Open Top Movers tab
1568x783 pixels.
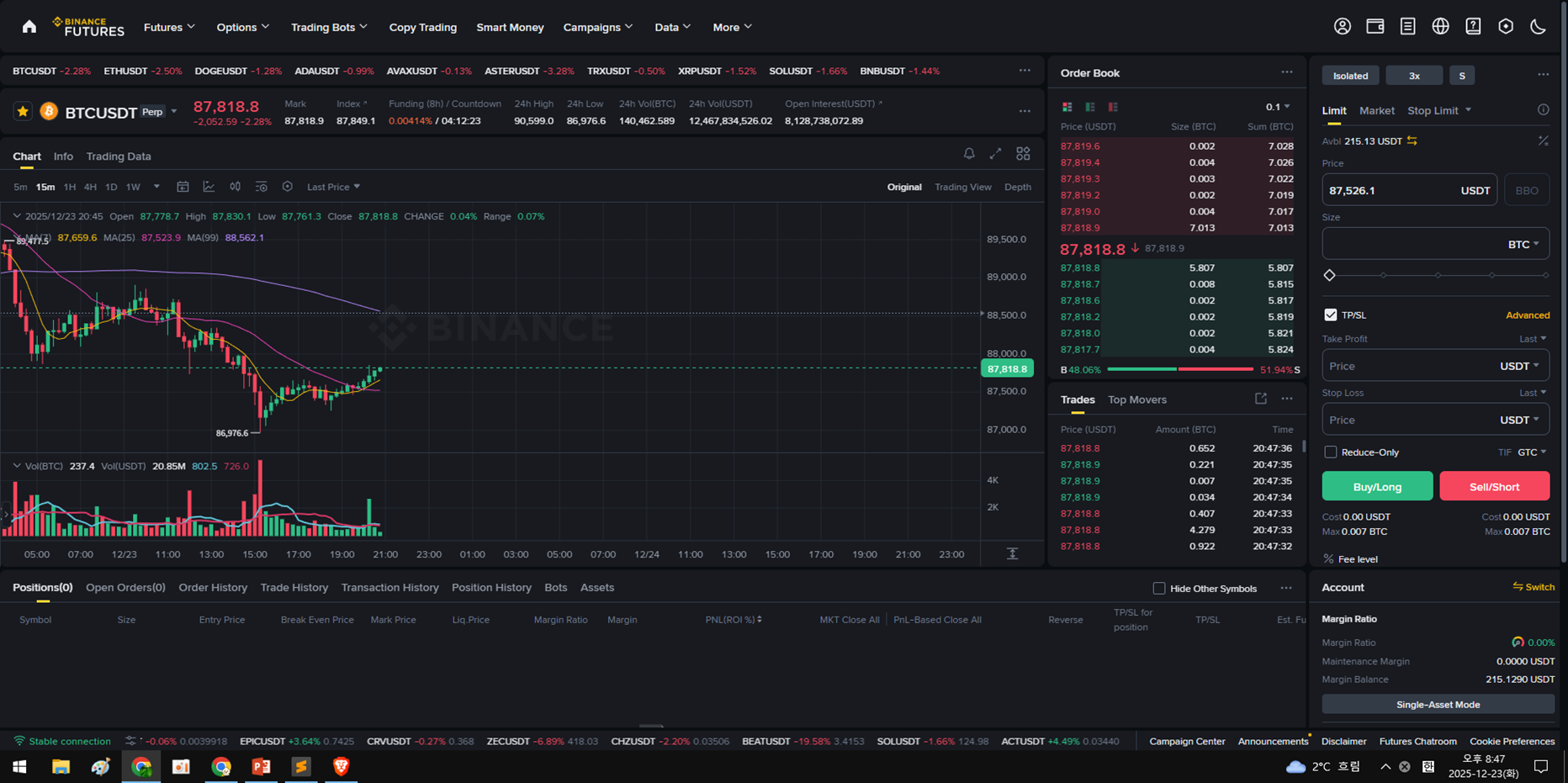coord(1136,399)
